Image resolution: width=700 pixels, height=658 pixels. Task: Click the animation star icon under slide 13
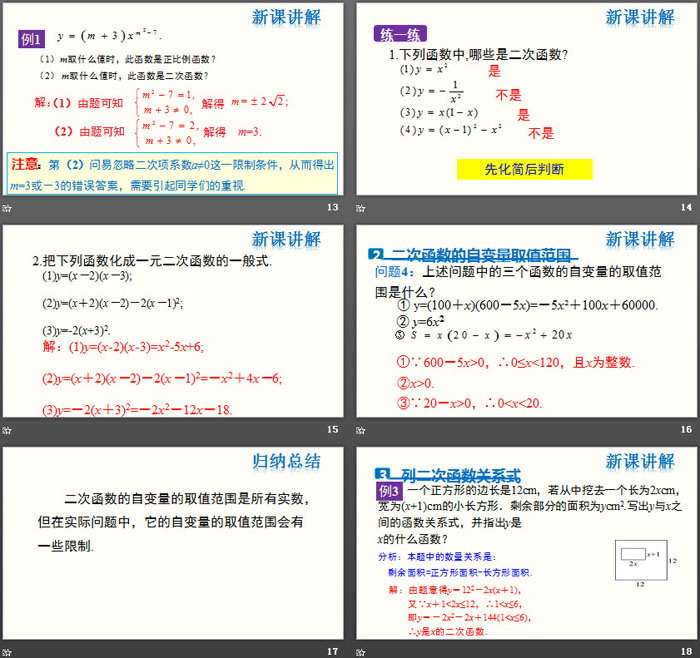pos(8,207)
